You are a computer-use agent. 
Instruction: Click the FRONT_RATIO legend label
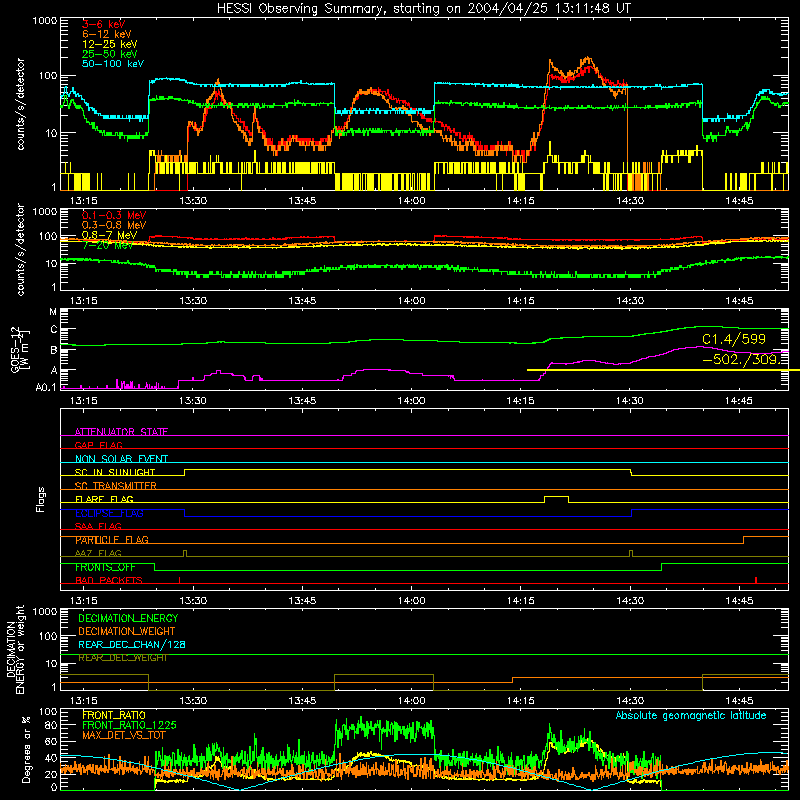click(x=114, y=715)
